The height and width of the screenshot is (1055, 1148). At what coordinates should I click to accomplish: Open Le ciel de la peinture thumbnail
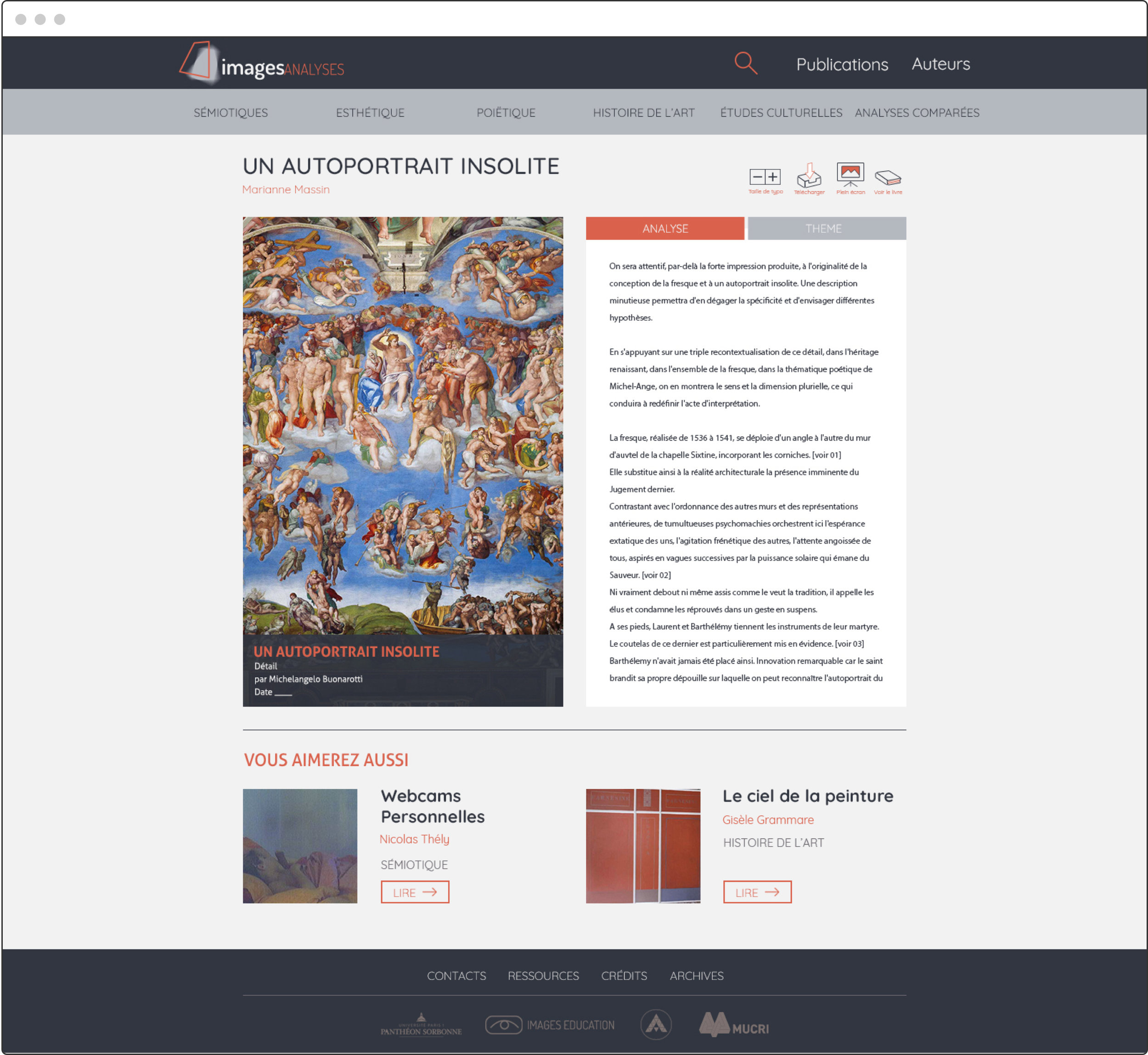click(x=642, y=846)
